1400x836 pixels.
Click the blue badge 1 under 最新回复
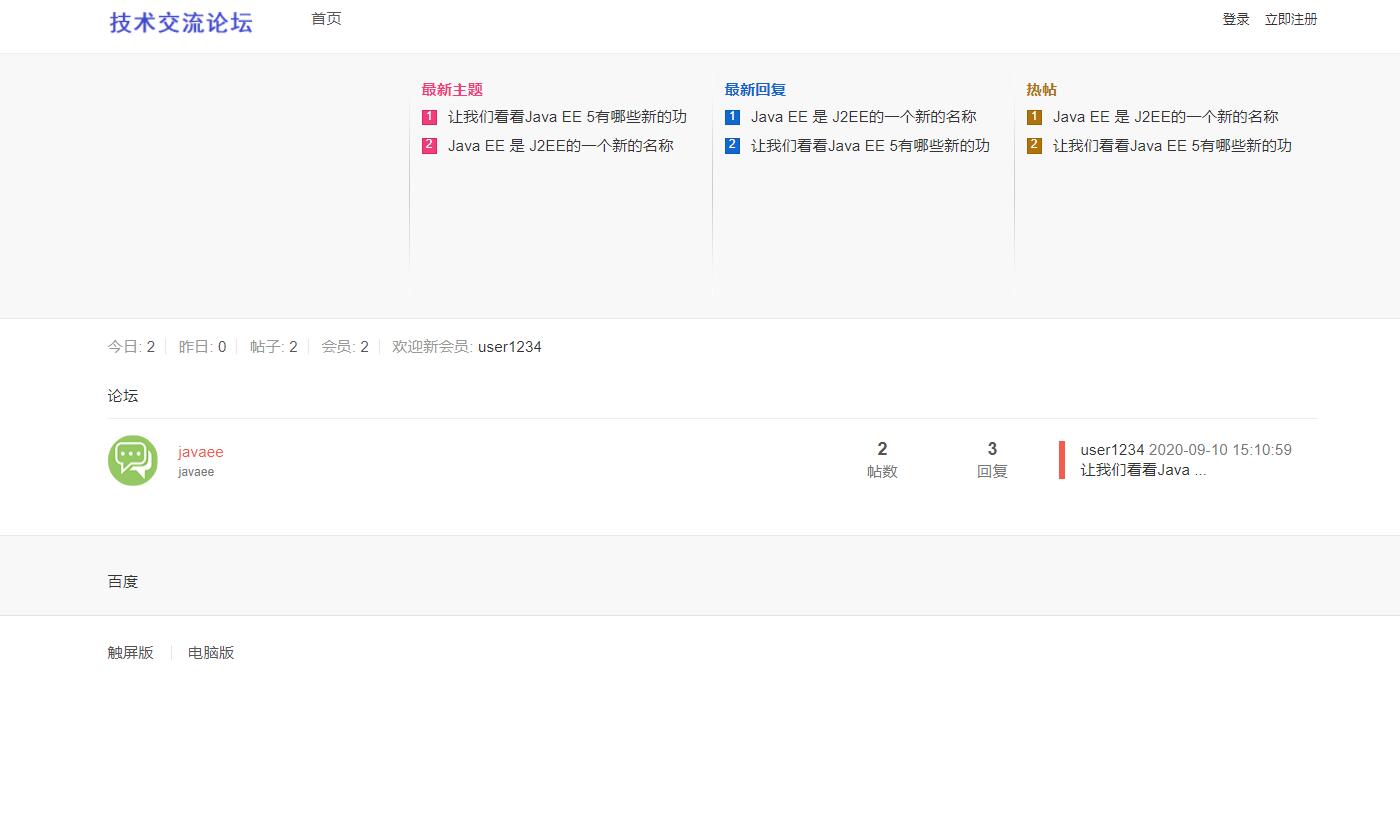point(732,116)
